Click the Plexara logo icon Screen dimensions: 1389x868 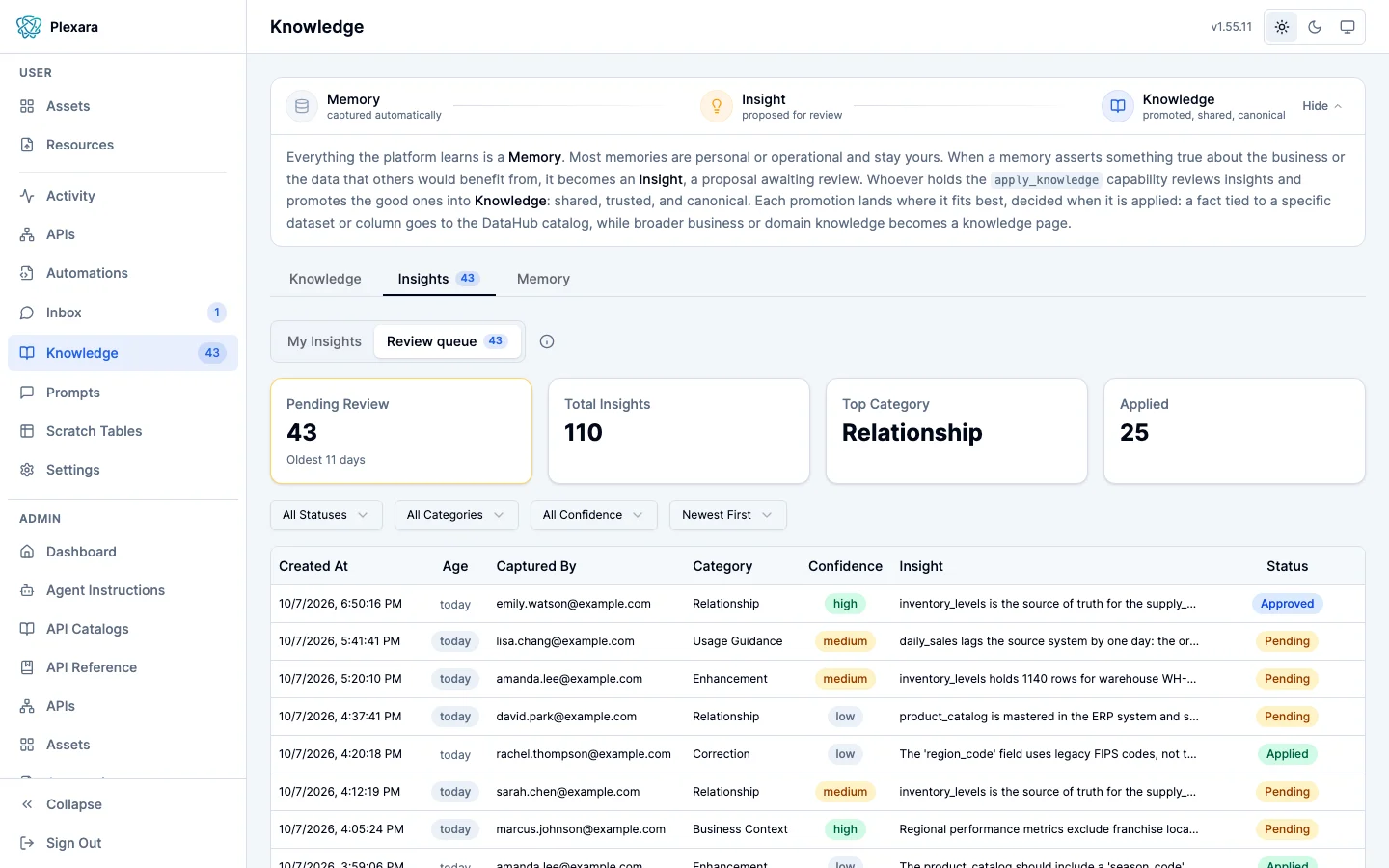point(29,27)
